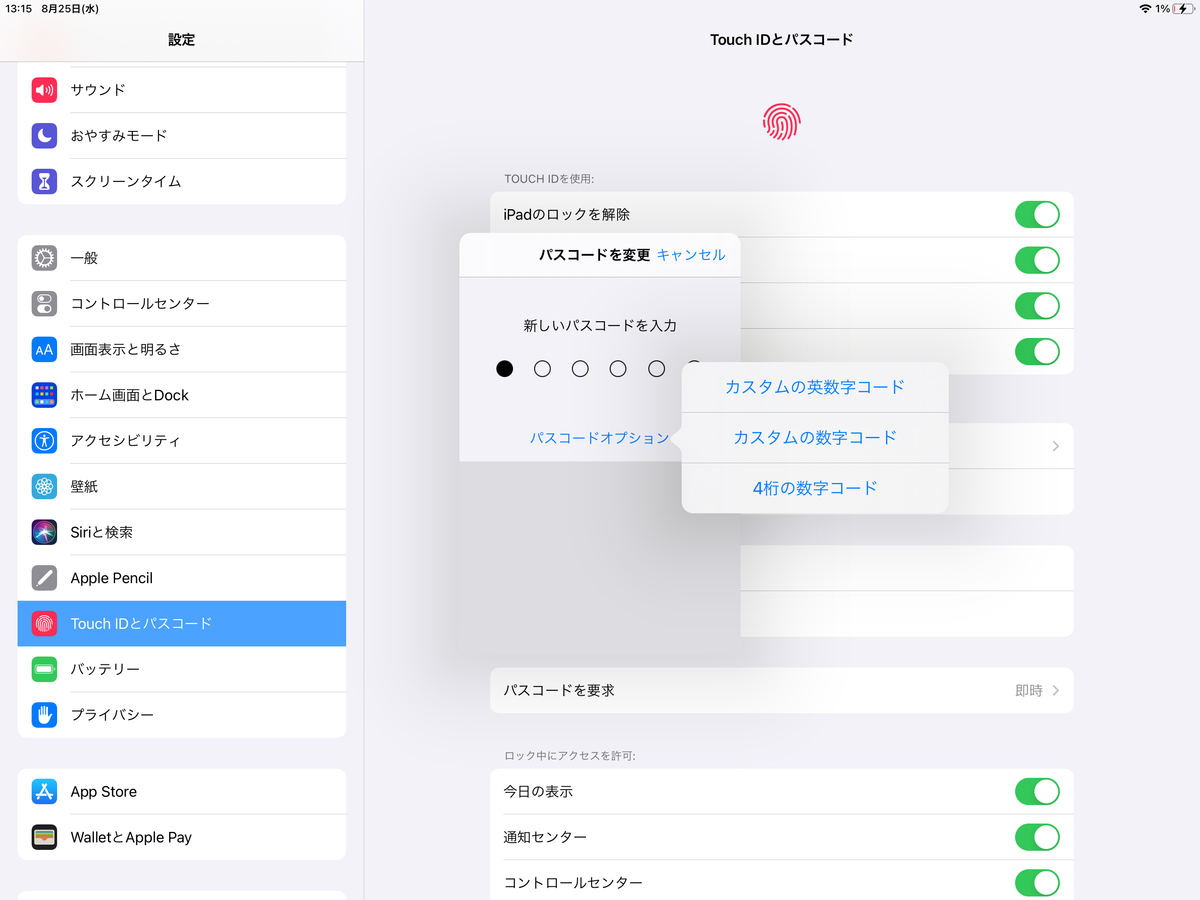Select カスタムの英数字コード option
Viewport: 1200px width, 900px height.
[x=815, y=387]
